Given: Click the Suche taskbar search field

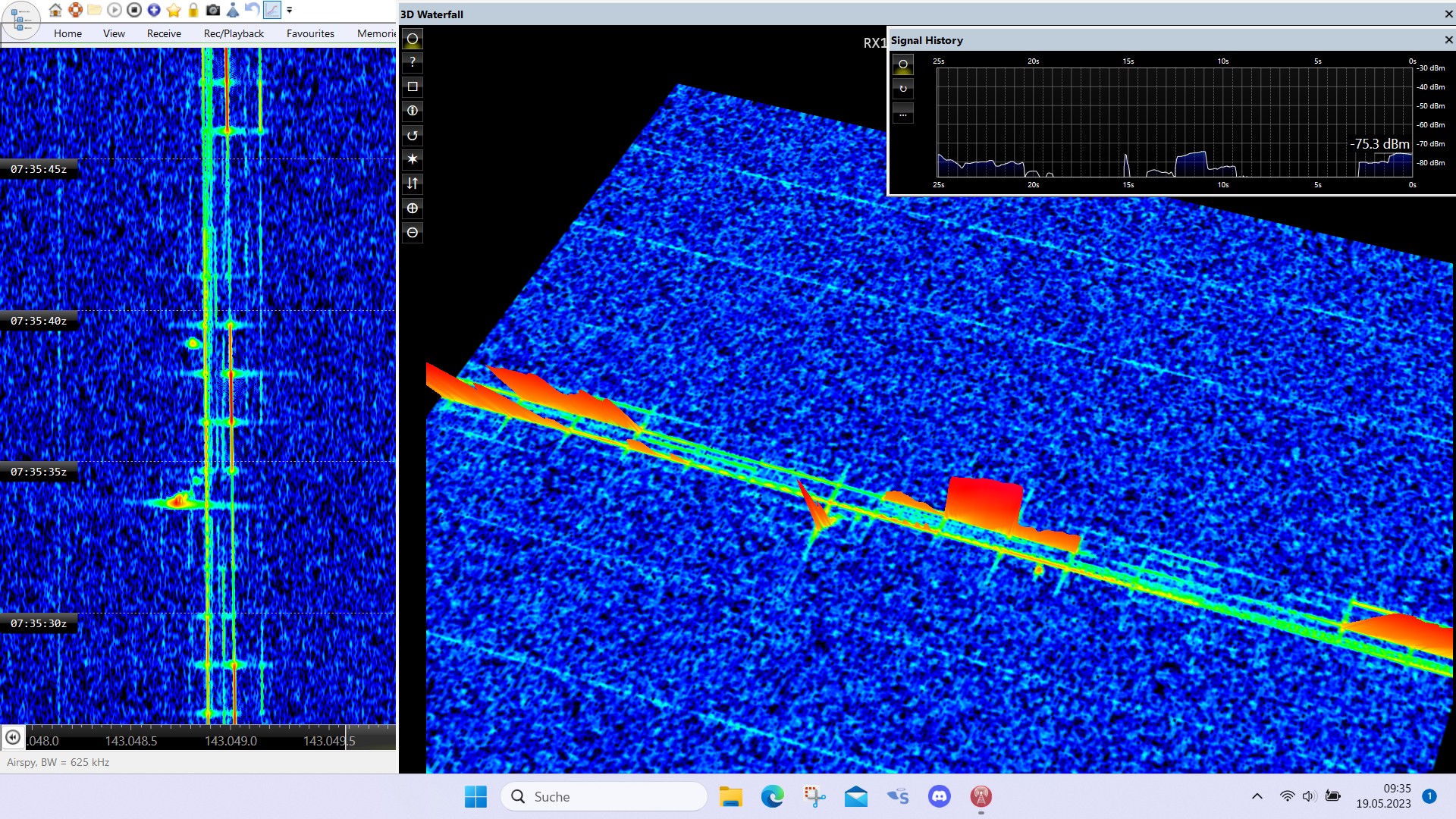Looking at the screenshot, I should (604, 796).
